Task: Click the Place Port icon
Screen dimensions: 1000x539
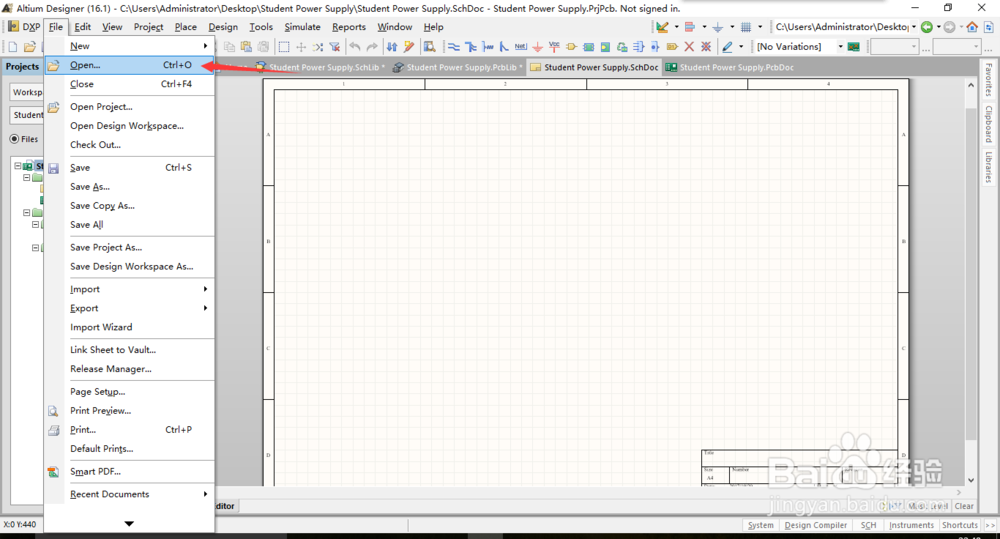Action: [x=672, y=47]
